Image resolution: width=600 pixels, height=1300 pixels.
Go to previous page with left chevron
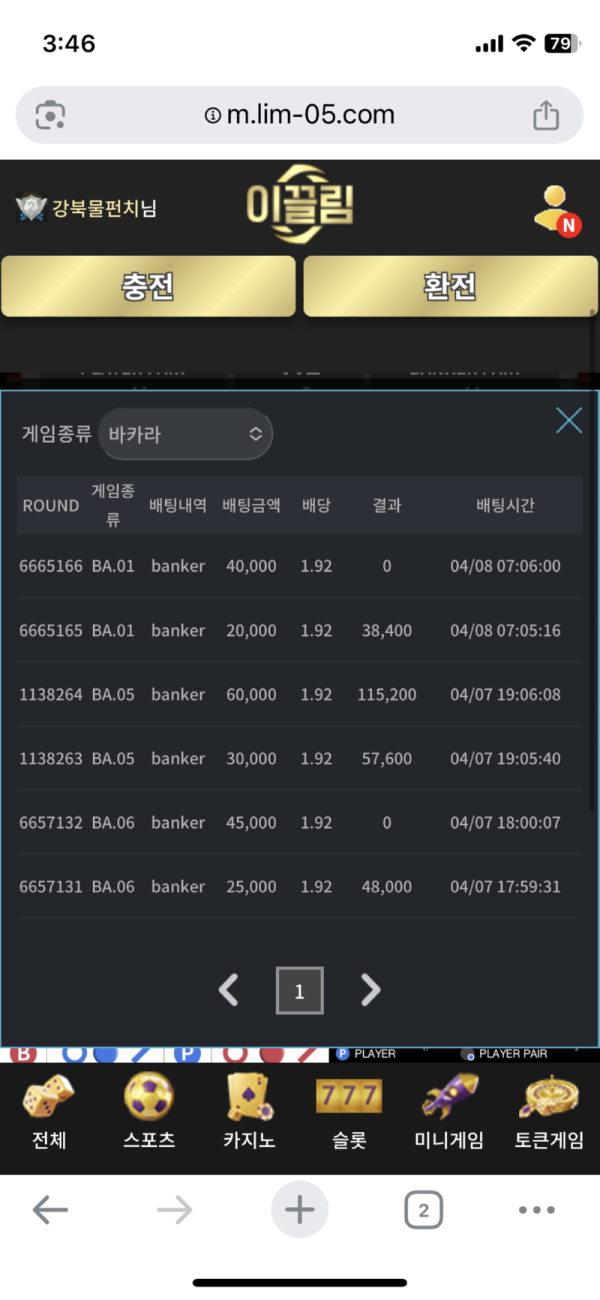tap(229, 990)
